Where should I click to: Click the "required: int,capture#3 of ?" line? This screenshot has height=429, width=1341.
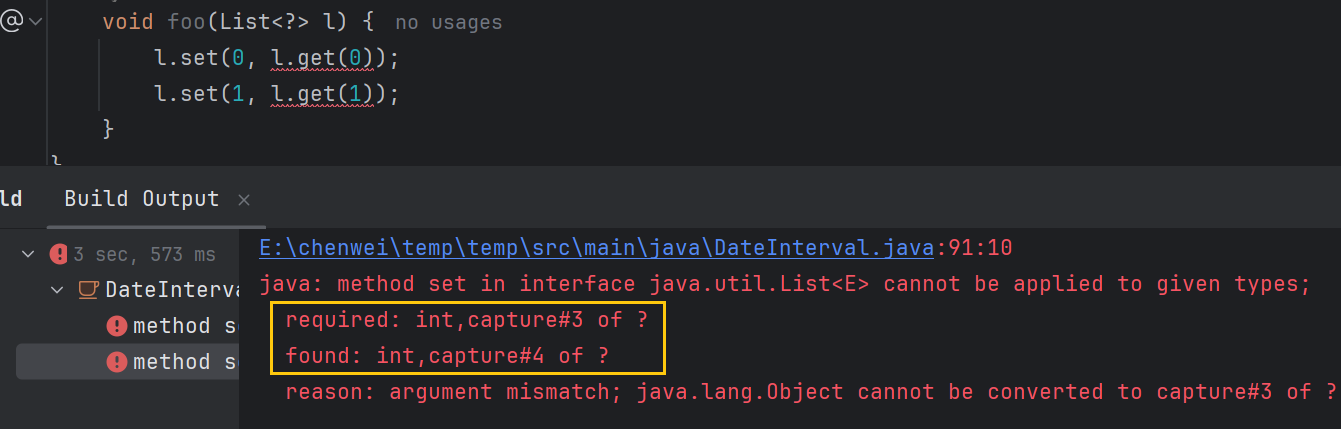[x=466, y=320]
